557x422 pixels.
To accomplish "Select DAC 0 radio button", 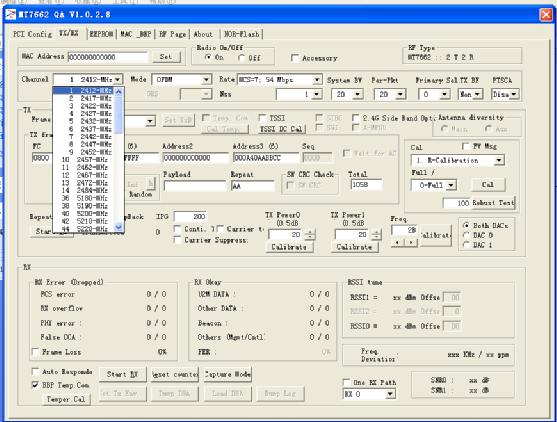I will click(466, 235).
